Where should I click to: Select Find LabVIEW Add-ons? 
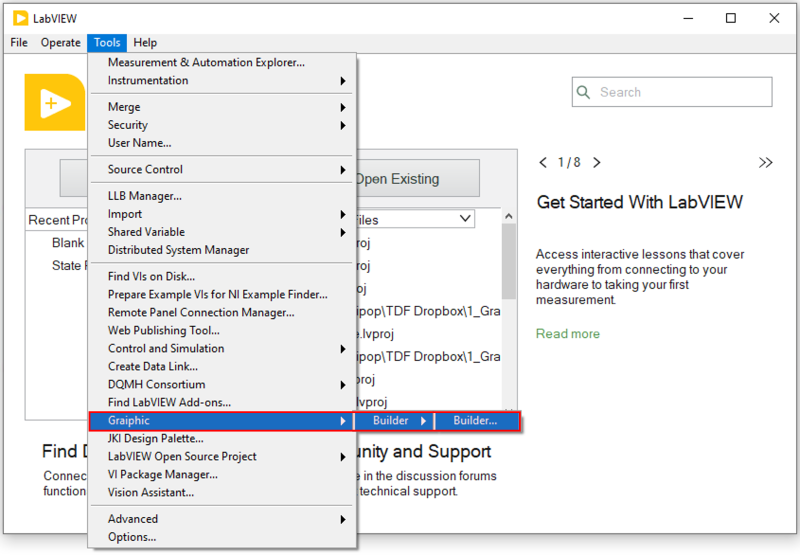tap(221, 402)
